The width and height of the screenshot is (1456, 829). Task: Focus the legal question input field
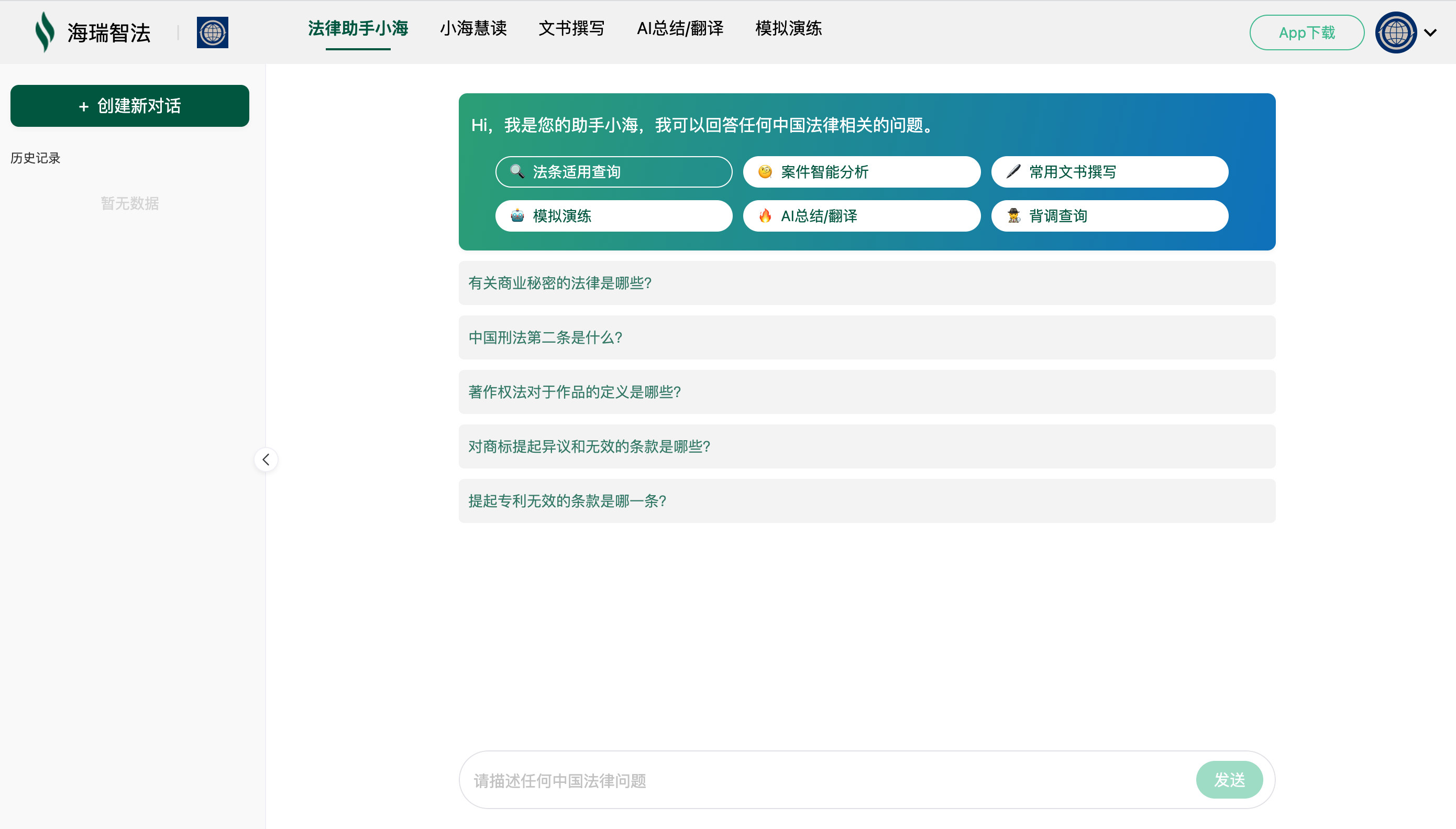click(825, 780)
